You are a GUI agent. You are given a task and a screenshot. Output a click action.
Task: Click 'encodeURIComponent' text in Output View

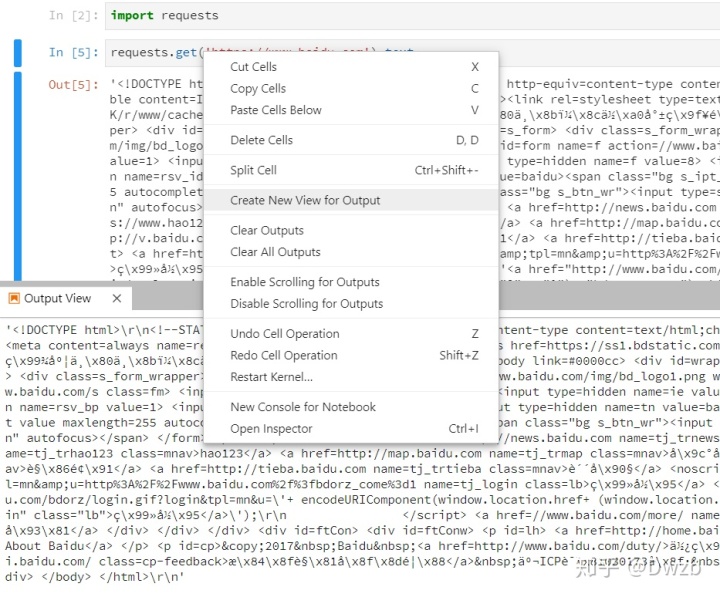[366, 500]
